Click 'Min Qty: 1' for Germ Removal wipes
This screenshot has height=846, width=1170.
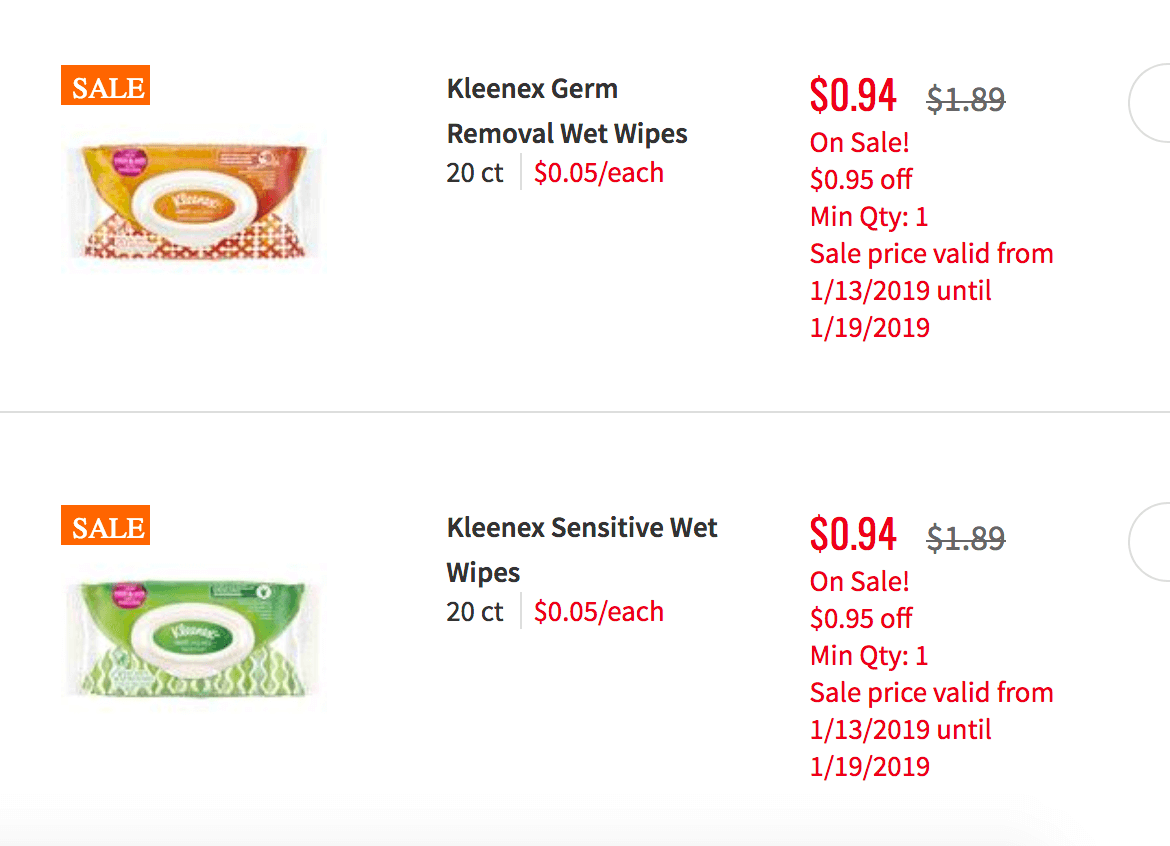869,217
